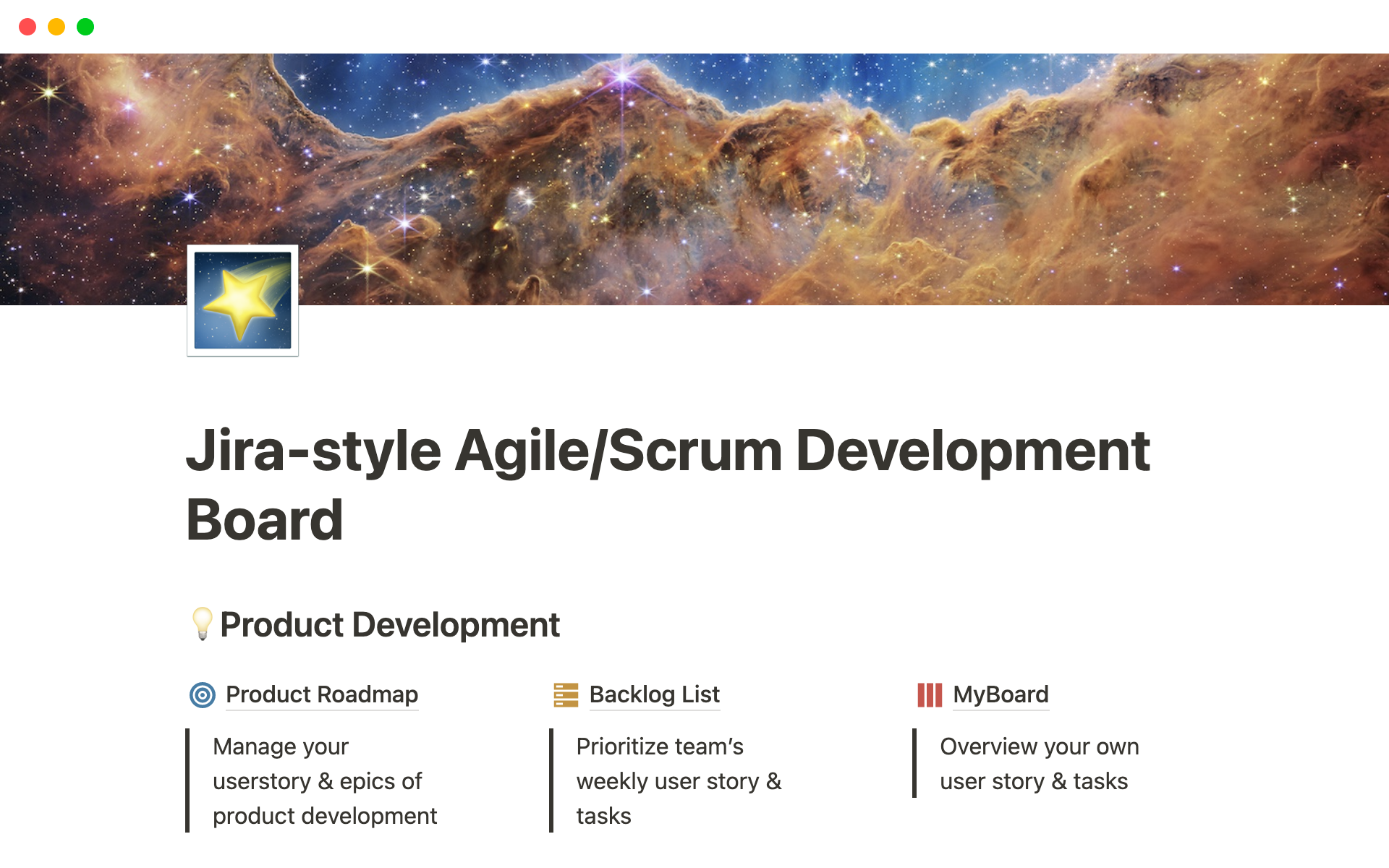The width and height of the screenshot is (1389, 868).
Task: Open the Product Roadmap page link
Action: (x=322, y=694)
